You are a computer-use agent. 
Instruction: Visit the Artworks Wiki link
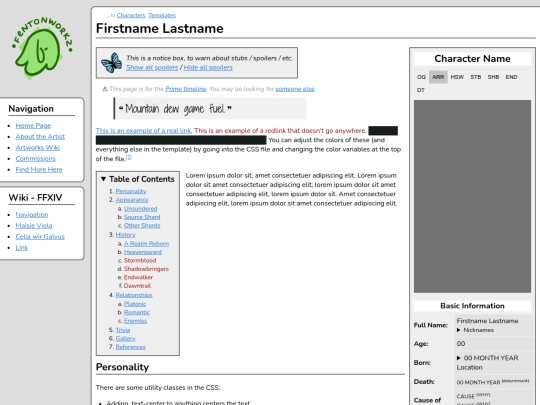point(38,148)
